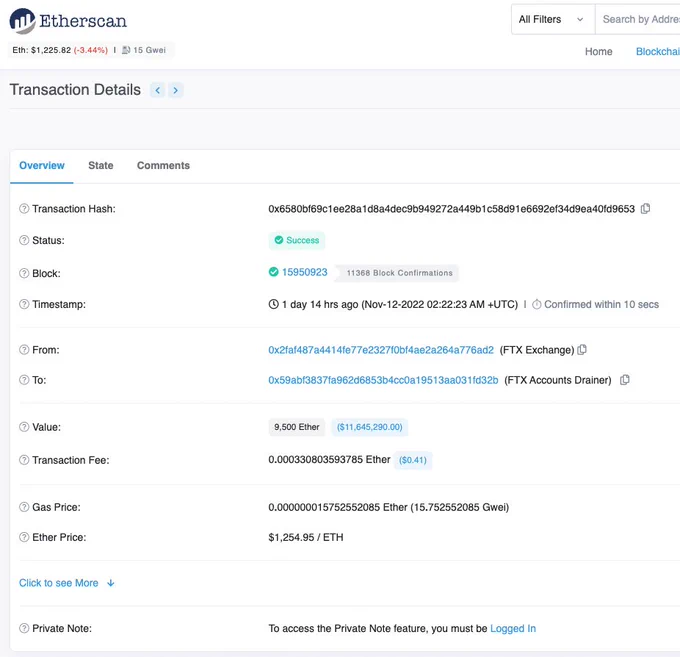Click the 15.752552085 Gwei gas price text
680x657 pixels.
click(x=459, y=507)
